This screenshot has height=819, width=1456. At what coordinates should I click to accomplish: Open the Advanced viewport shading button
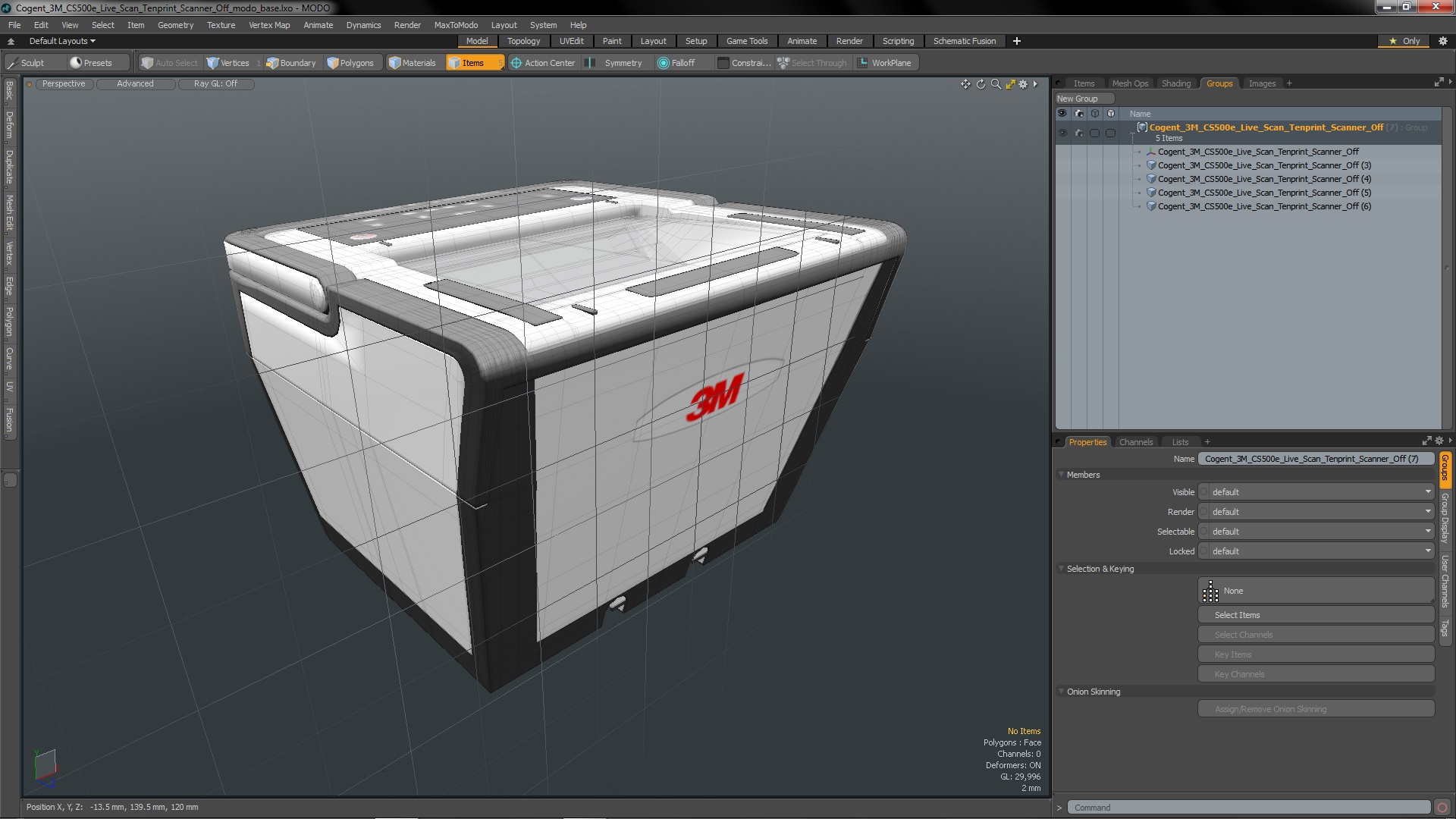click(135, 84)
